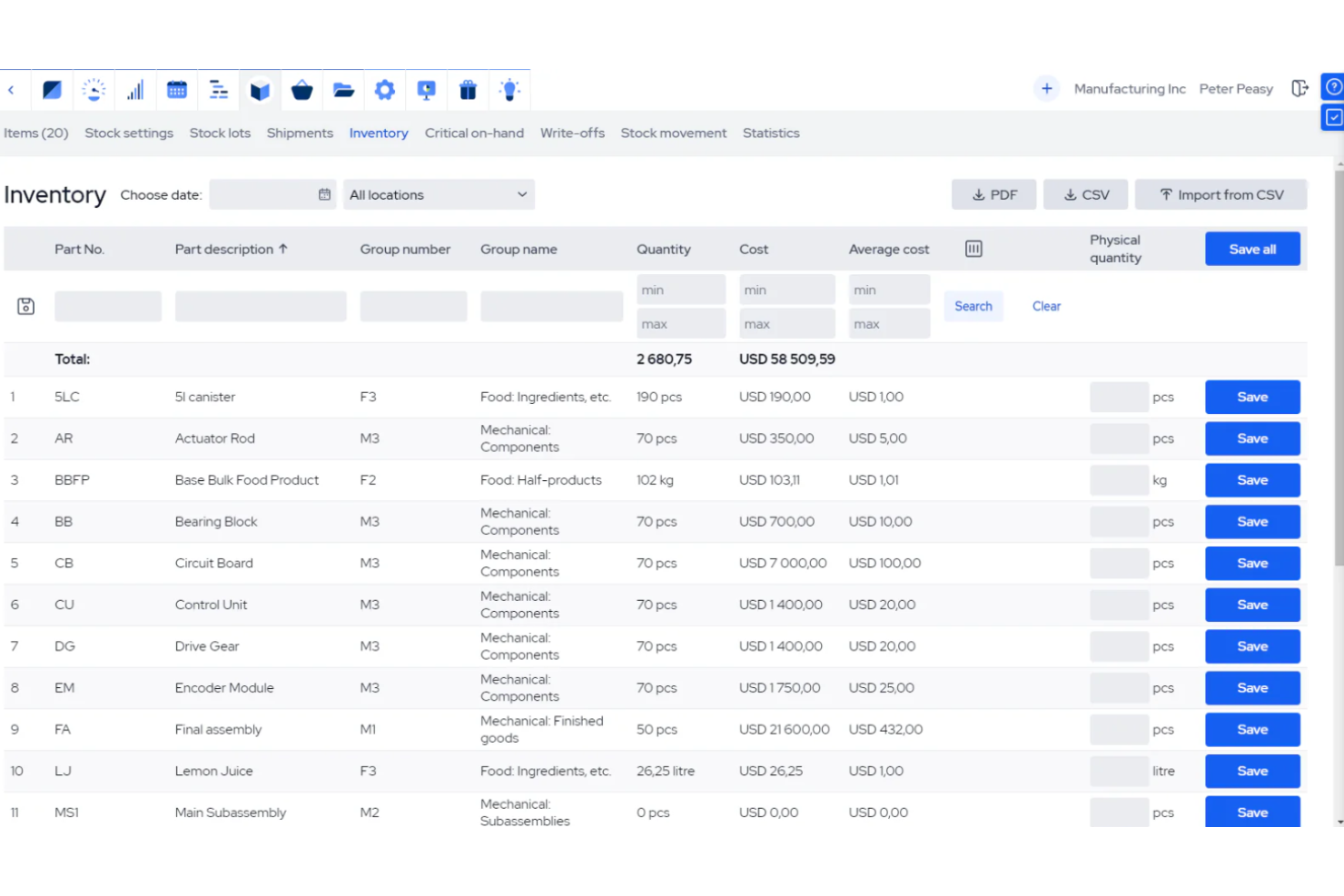Open the Statistics tab

click(771, 133)
